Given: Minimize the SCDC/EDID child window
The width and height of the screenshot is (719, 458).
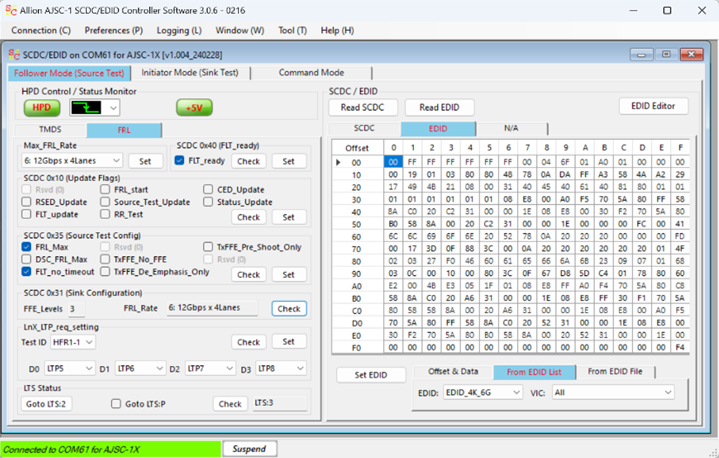Looking at the screenshot, I should [x=641, y=55].
